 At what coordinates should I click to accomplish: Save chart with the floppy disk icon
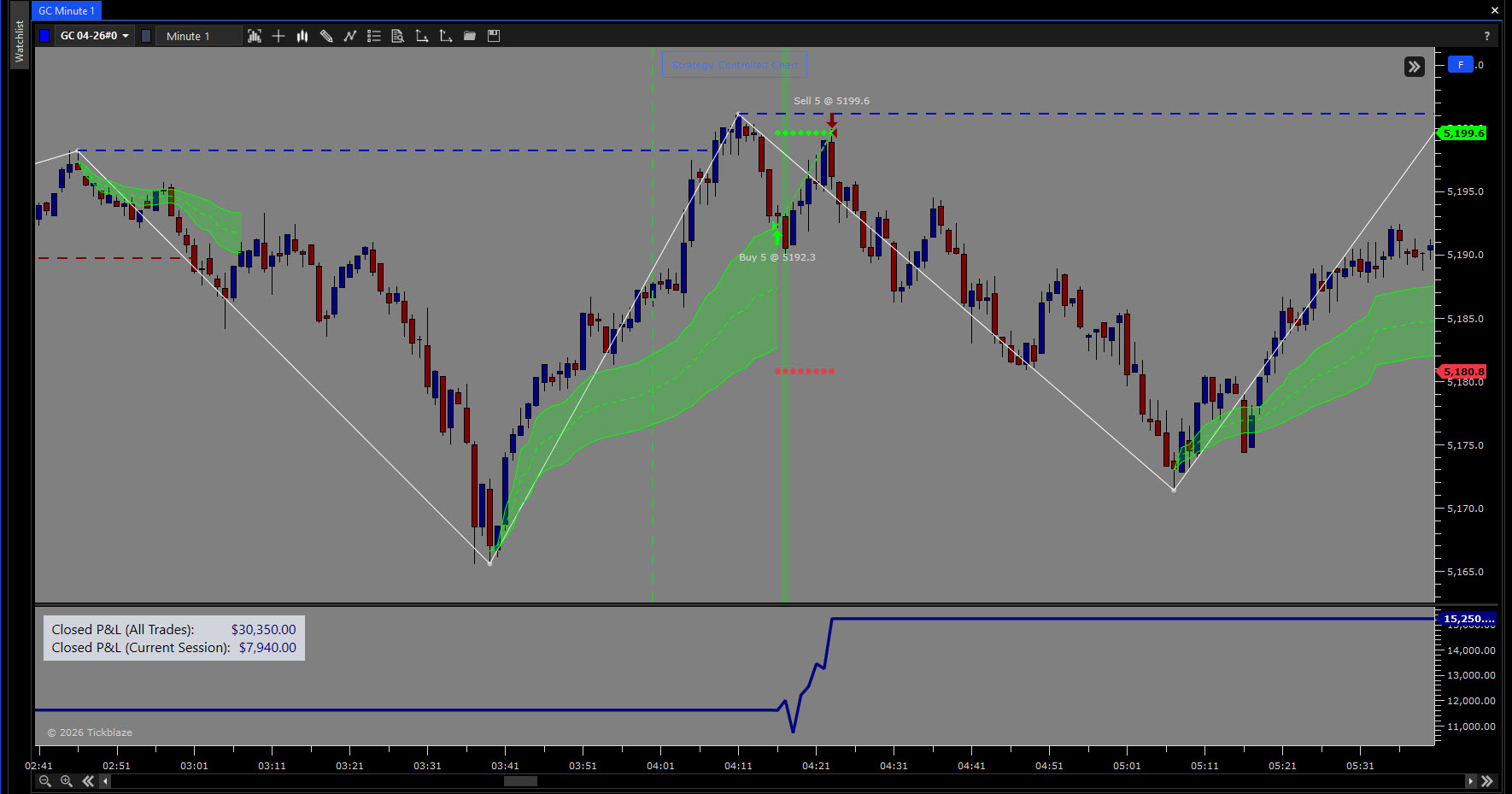pos(494,36)
